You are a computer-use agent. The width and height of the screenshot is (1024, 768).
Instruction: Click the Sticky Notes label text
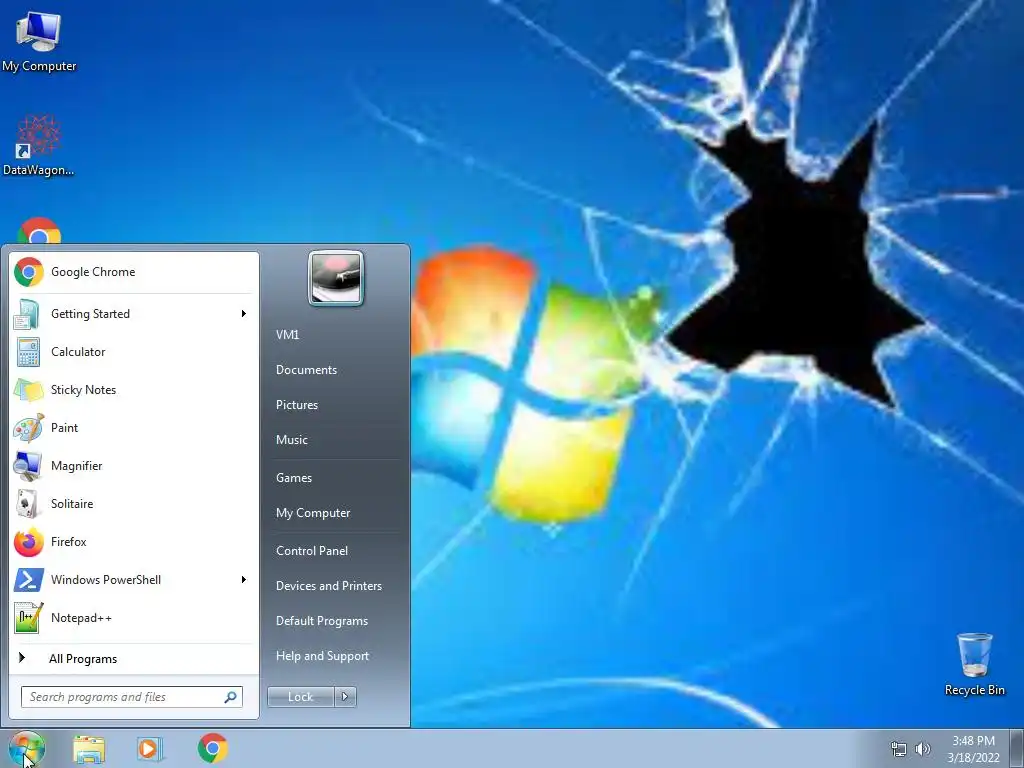pyautogui.click(x=84, y=390)
